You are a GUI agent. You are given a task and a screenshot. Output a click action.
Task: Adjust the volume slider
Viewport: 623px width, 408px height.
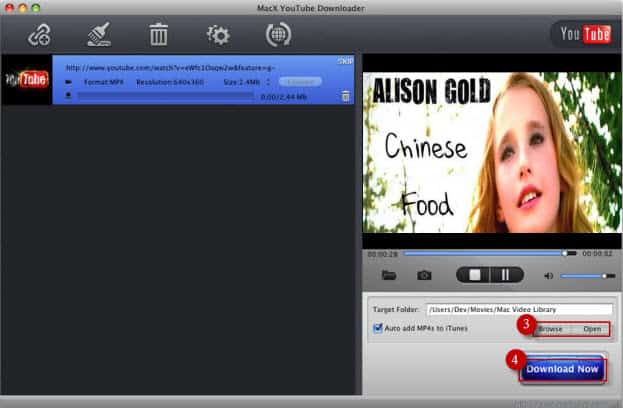[x=588, y=276]
